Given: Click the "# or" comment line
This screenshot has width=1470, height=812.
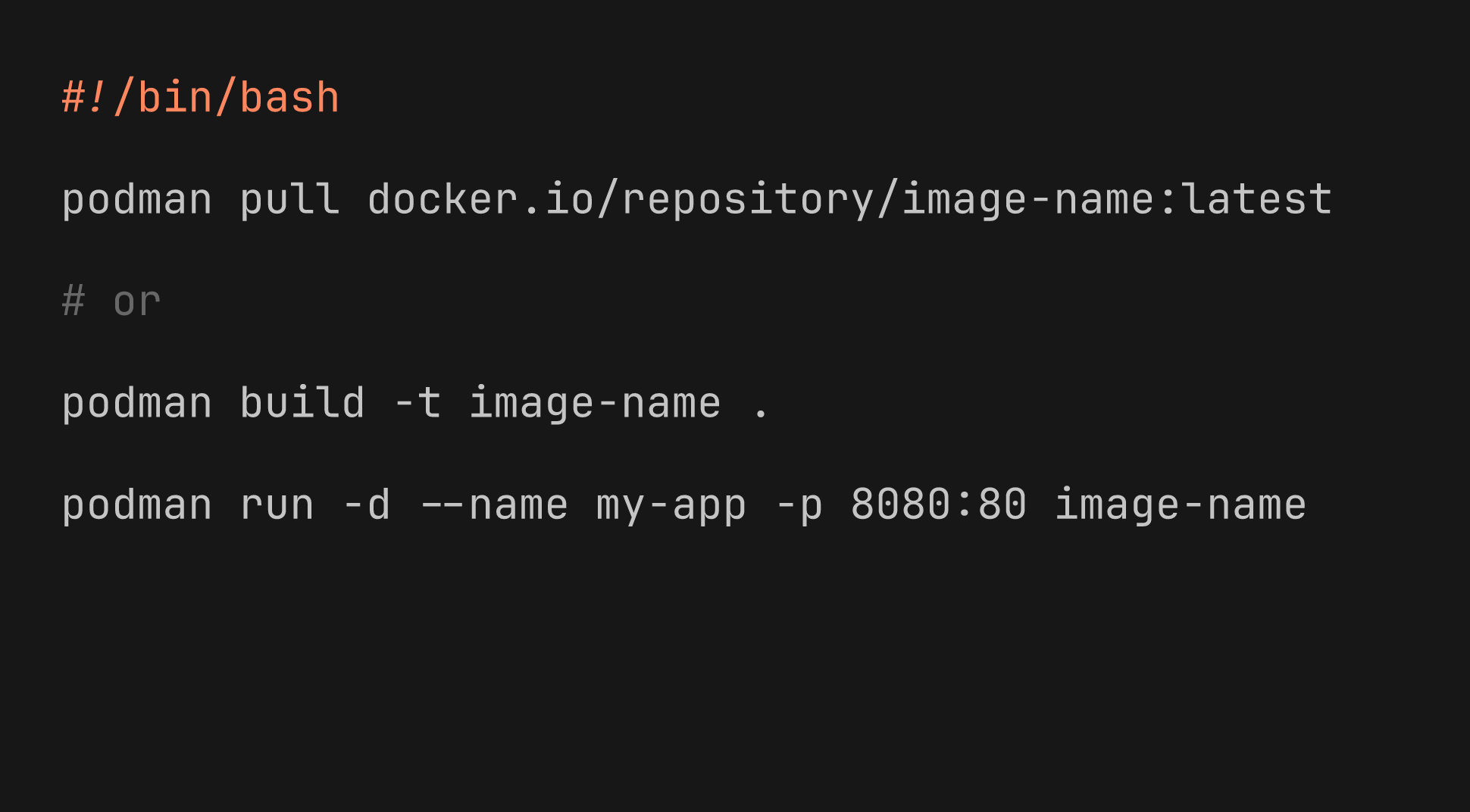Looking at the screenshot, I should click(111, 302).
